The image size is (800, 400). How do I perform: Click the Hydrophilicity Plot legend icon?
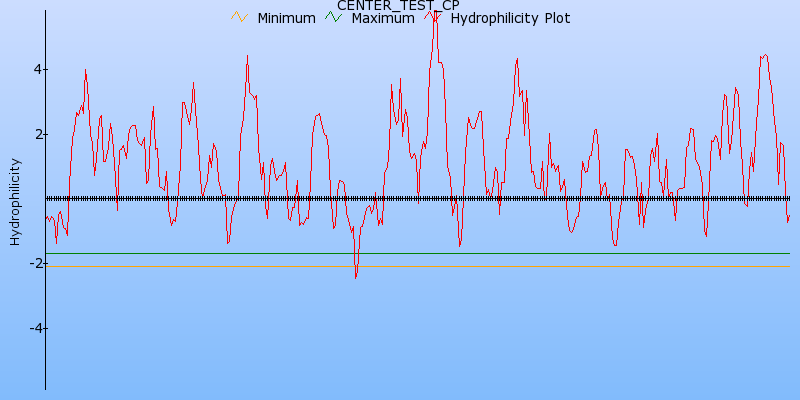tap(433, 17)
